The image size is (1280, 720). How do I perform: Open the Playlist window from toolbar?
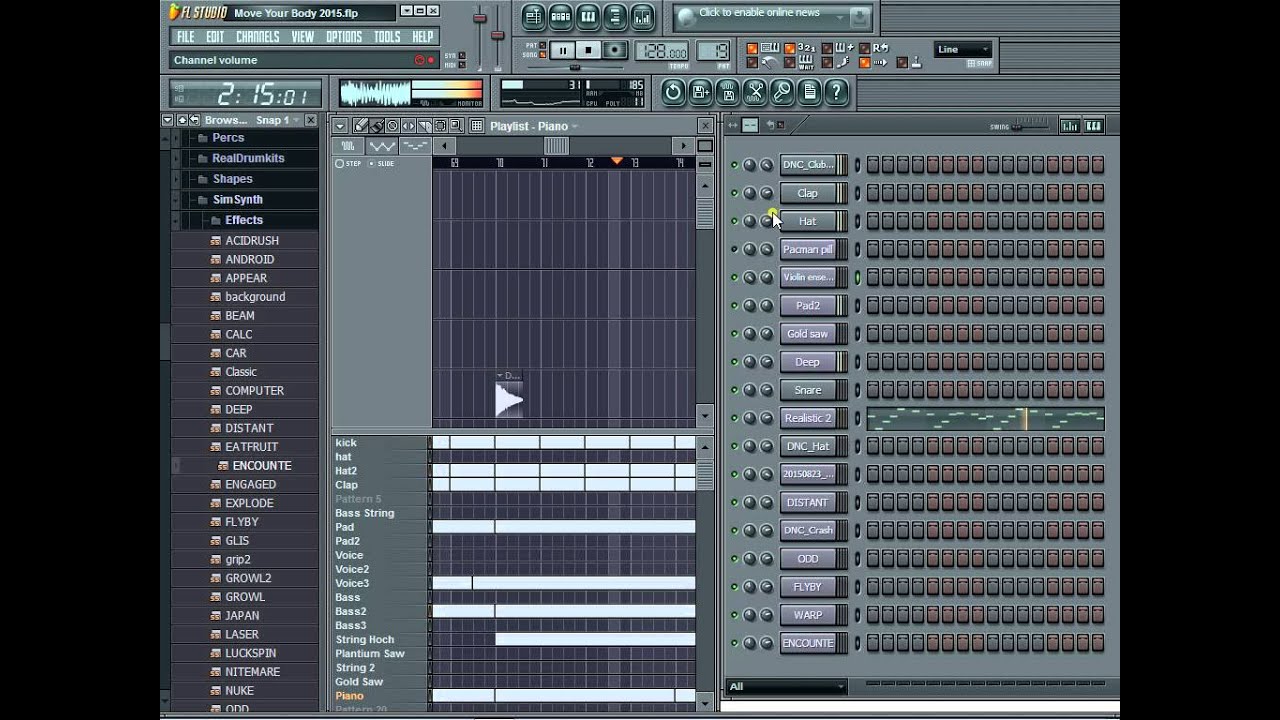pos(534,17)
